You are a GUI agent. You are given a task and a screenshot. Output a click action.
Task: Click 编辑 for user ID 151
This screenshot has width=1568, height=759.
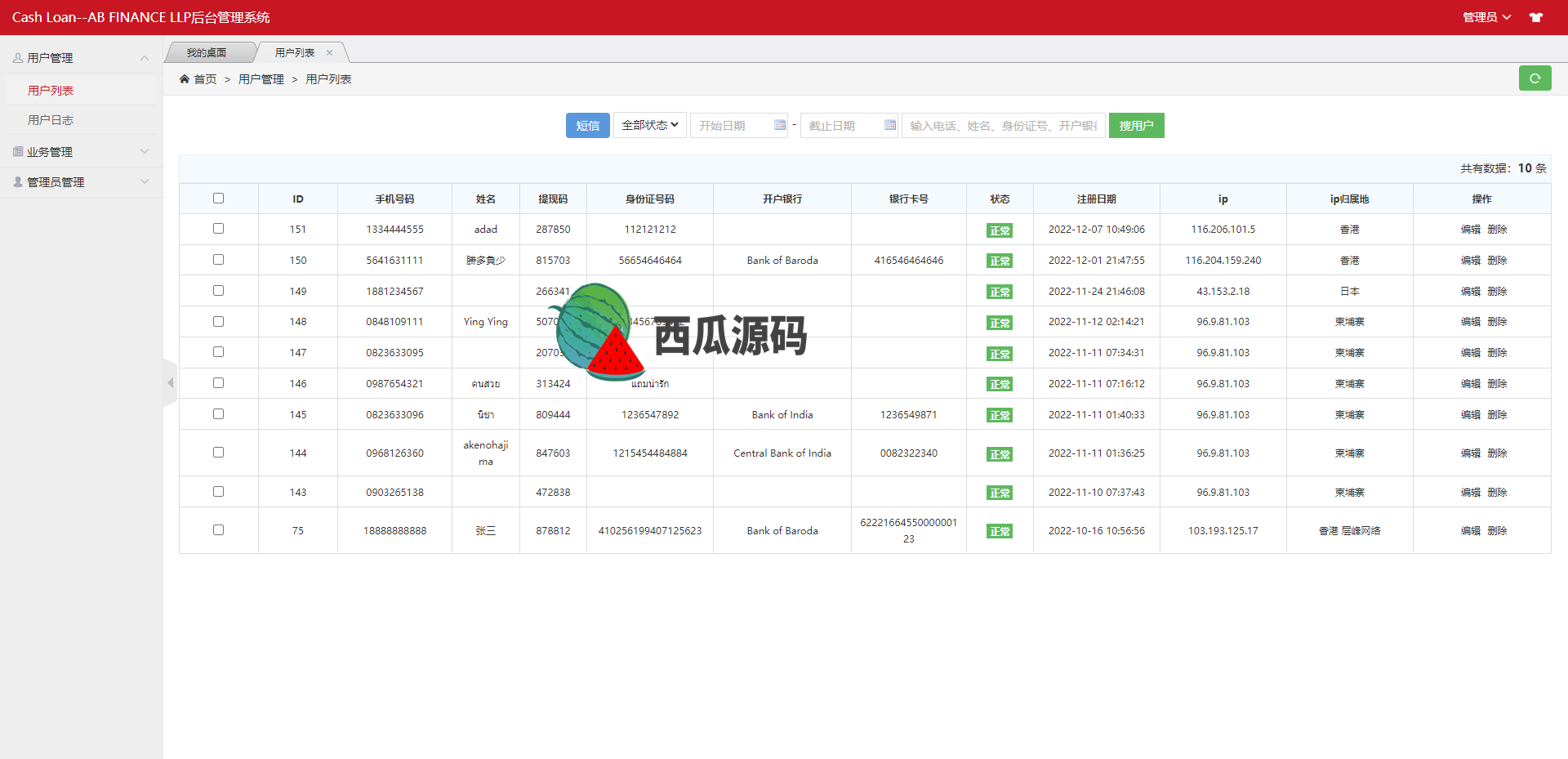(1471, 230)
